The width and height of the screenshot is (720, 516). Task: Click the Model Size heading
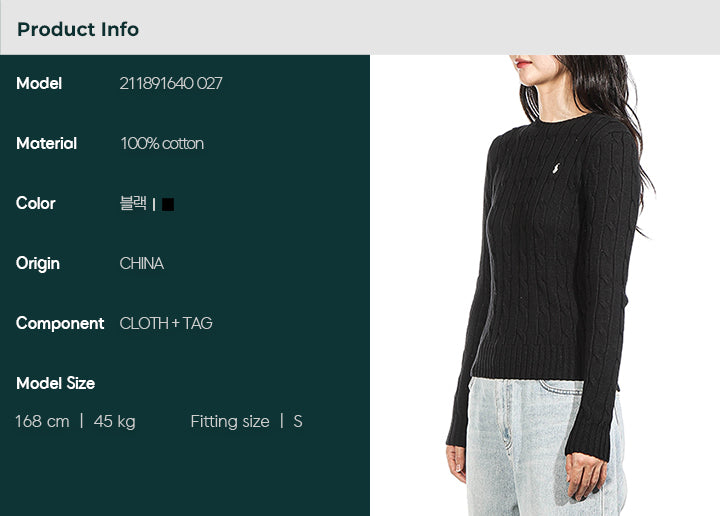coord(56,383)
